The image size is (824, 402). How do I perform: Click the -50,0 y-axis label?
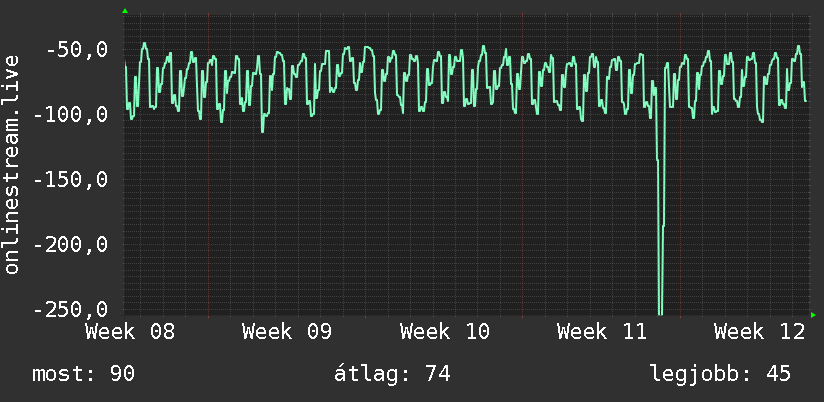[x=77, y=50]
